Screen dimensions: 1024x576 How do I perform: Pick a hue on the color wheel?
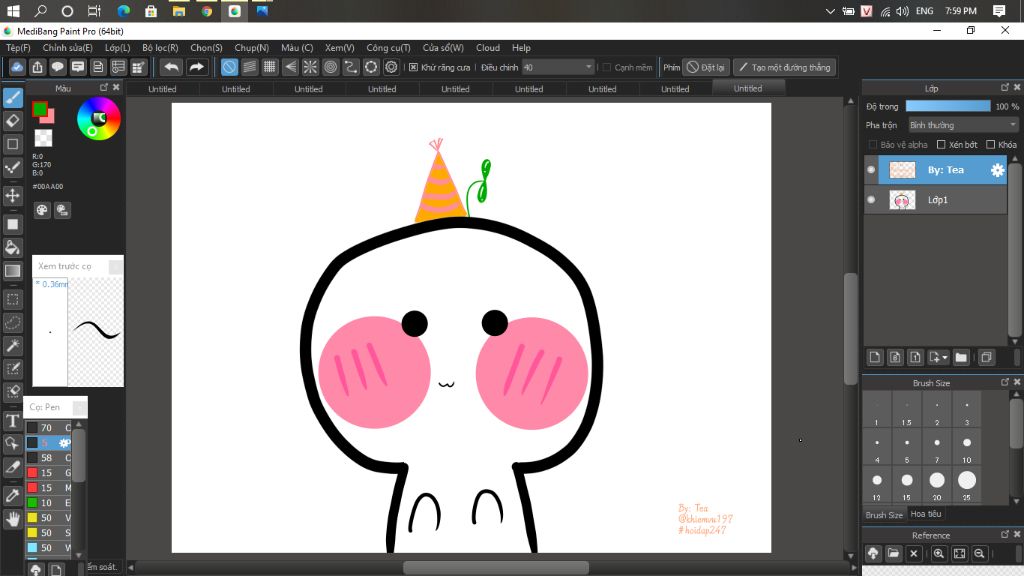(99, 118)
